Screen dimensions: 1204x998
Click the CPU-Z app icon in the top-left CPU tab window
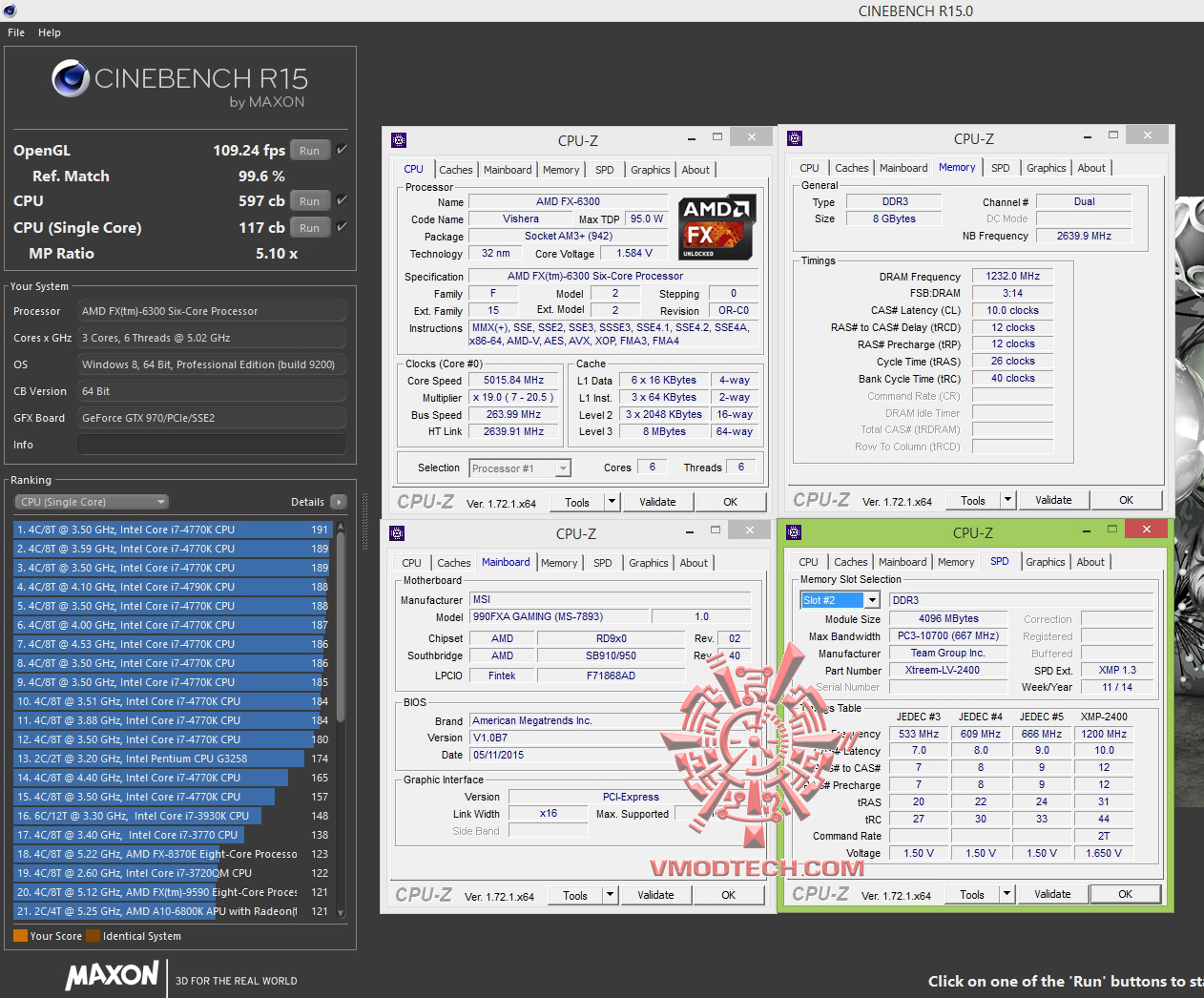tap(399, 140)
